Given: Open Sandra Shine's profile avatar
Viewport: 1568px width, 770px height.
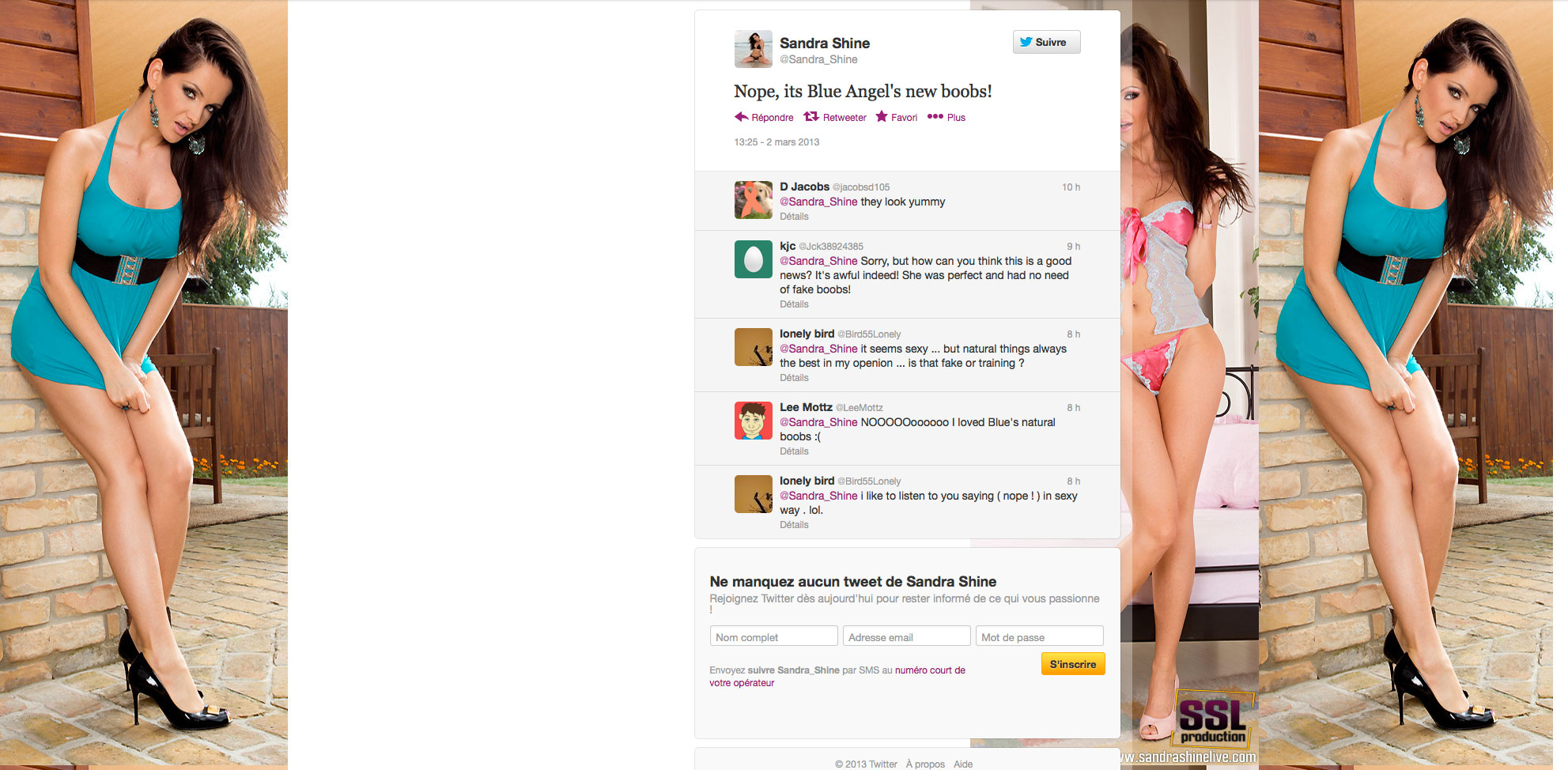Looking at the screenshot, I should (753, 49).
